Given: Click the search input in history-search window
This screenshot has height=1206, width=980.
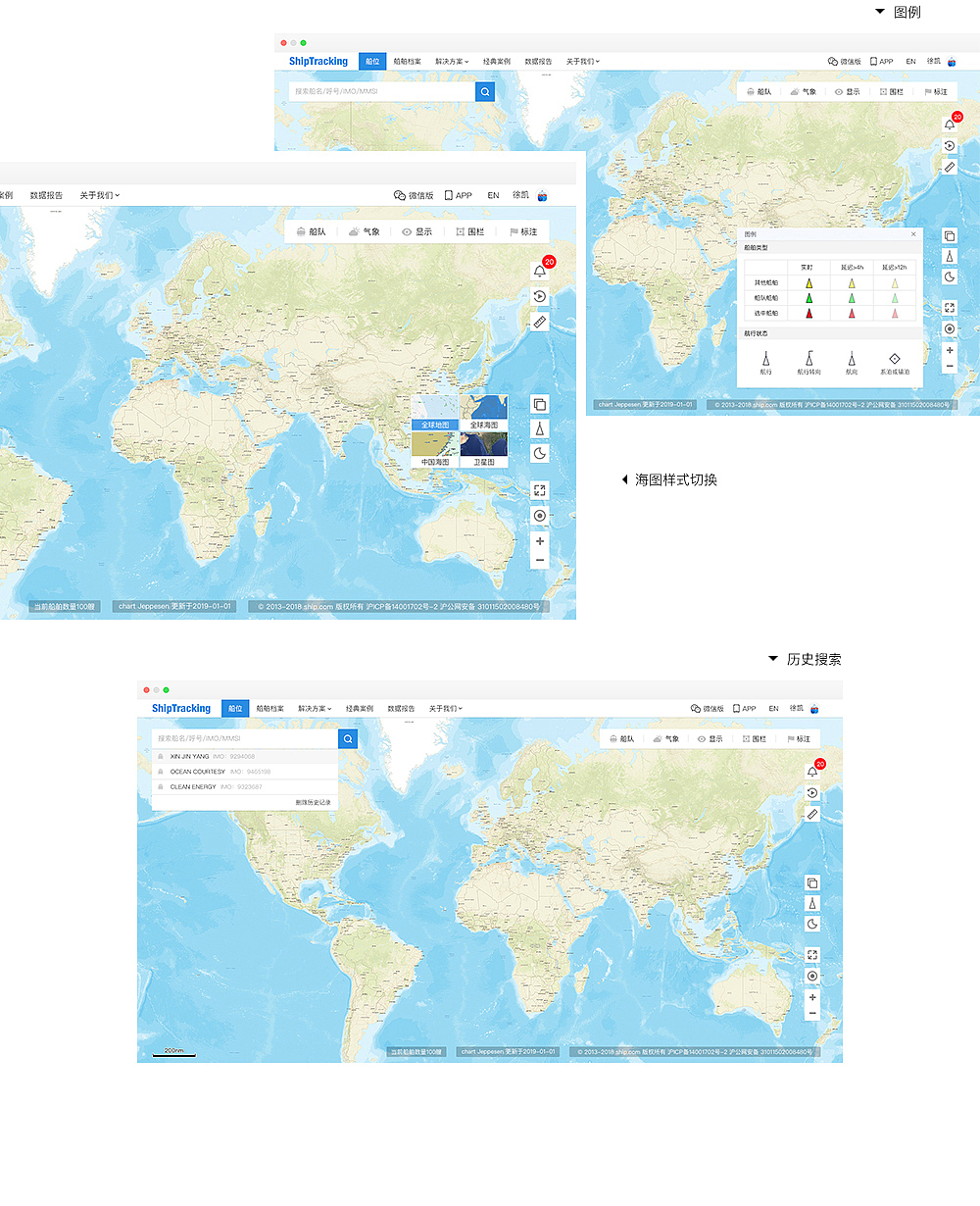Looking at the screenshot, I should pyautogui.click(x=245, y=738).
